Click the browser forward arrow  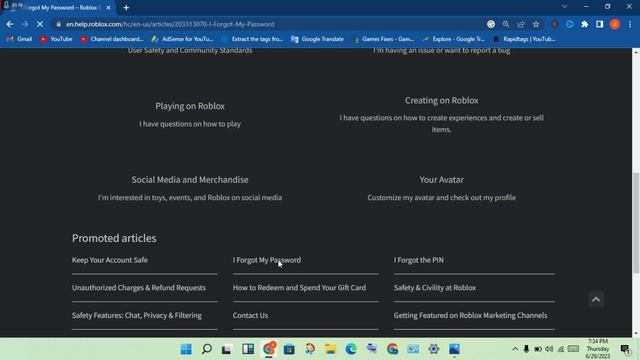click(25, 24)
